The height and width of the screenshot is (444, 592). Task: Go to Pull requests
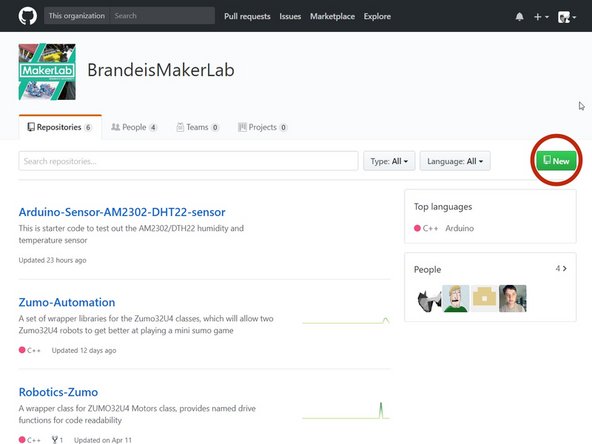[247, 16]
